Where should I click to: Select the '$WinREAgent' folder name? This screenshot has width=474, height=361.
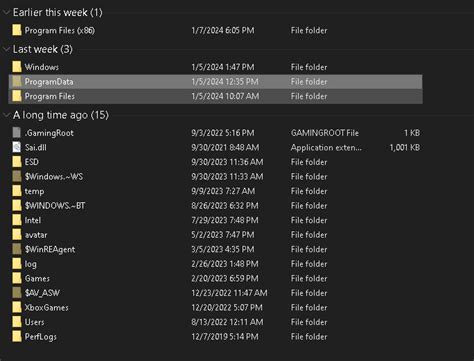(50, 249)
